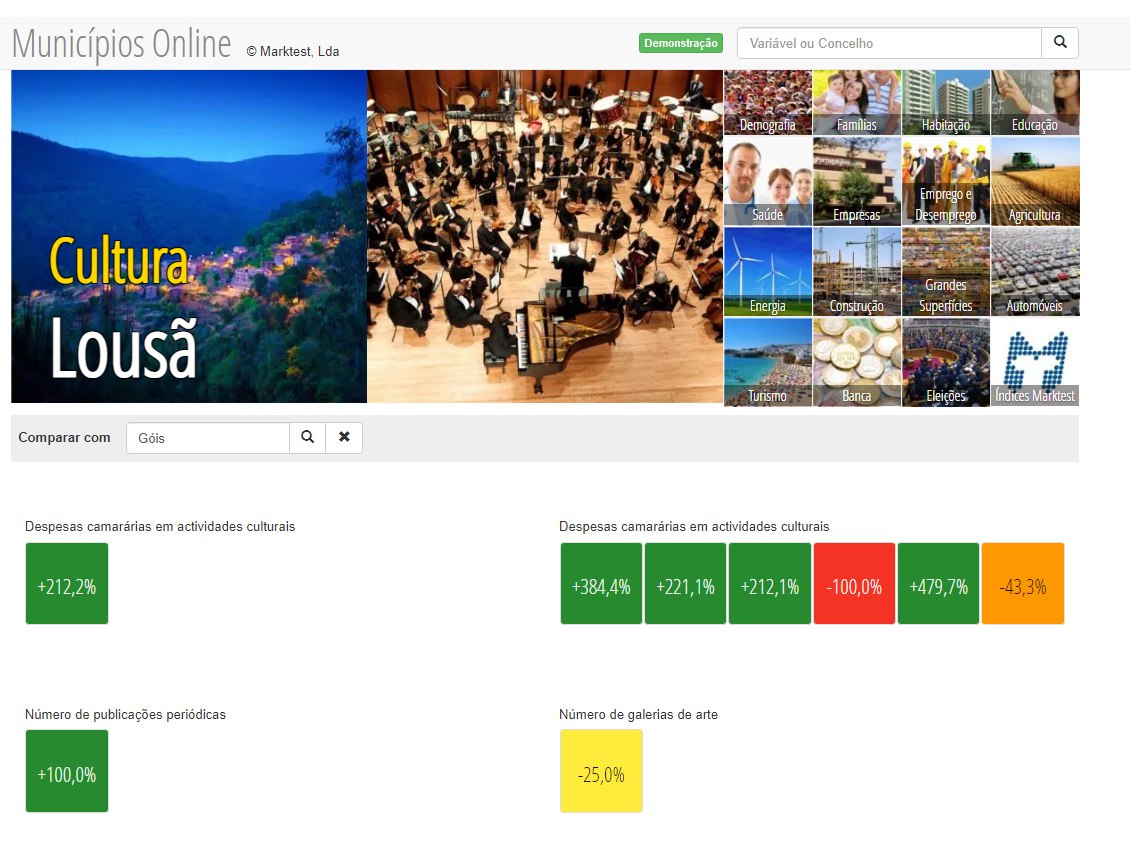Open the Demografia category tile

pyautogui.click(x=767, y=103)
